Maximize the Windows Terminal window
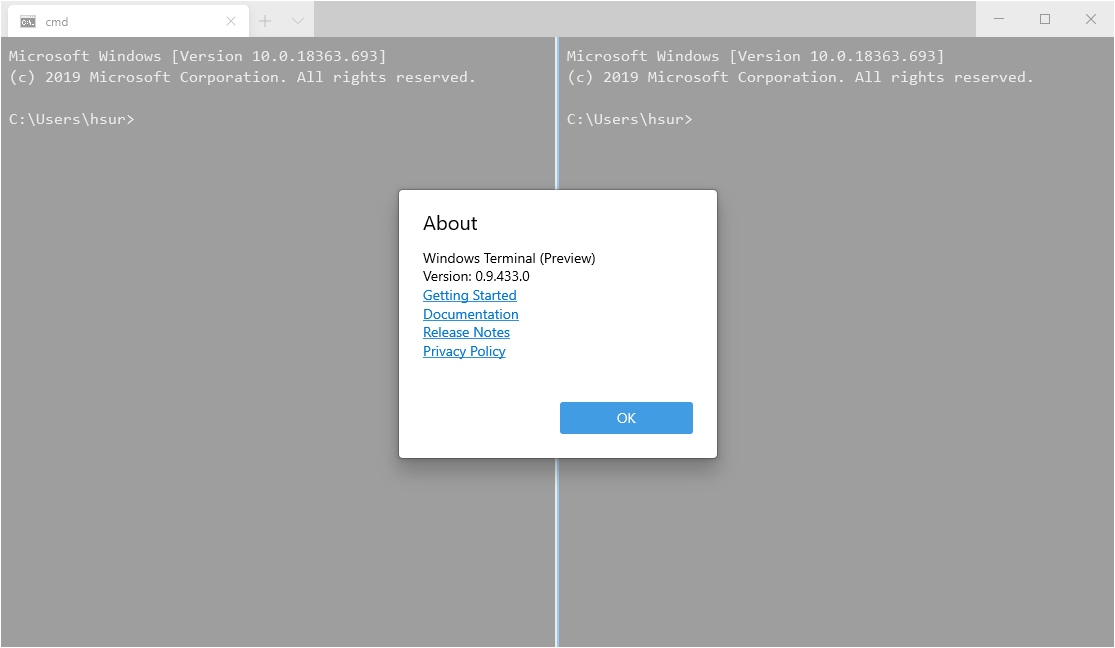Screen dimensions: 1115x648 (1044, 19)
